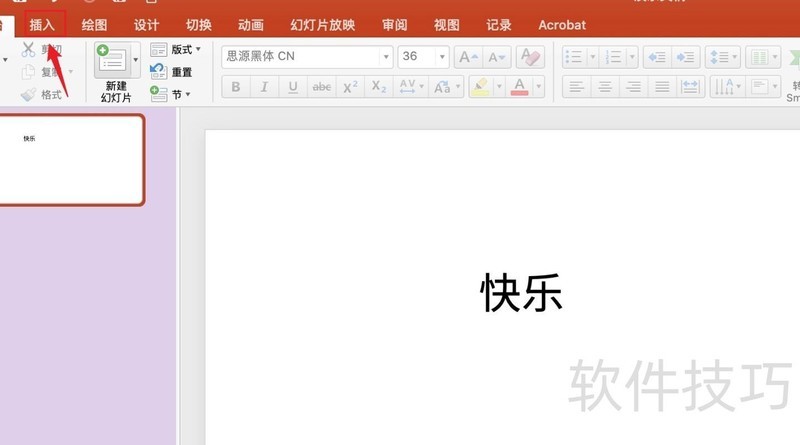Clear all formatting with eraser icon
800x445 pixels.
(530, 57)
